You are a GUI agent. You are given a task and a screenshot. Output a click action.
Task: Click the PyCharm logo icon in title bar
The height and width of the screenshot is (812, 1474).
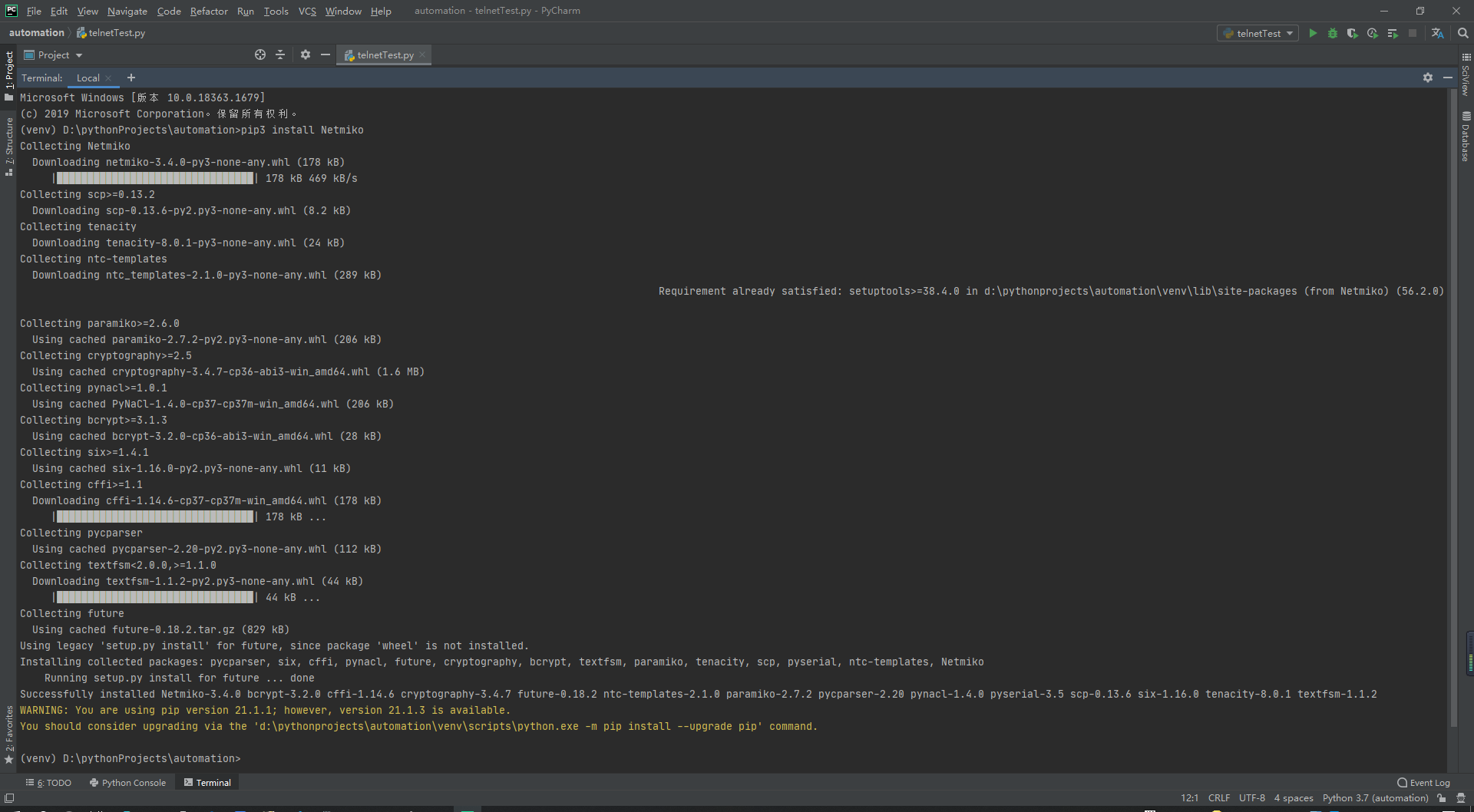click(12, 11)
